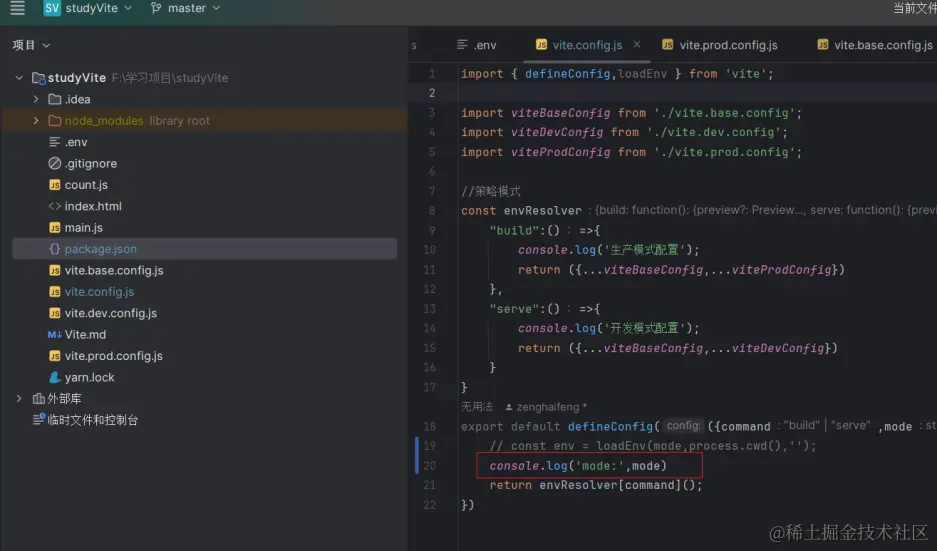Open yarn.lock from the tree
The height and width of the screenshot is (551, 937).
(x=90, y=377)
